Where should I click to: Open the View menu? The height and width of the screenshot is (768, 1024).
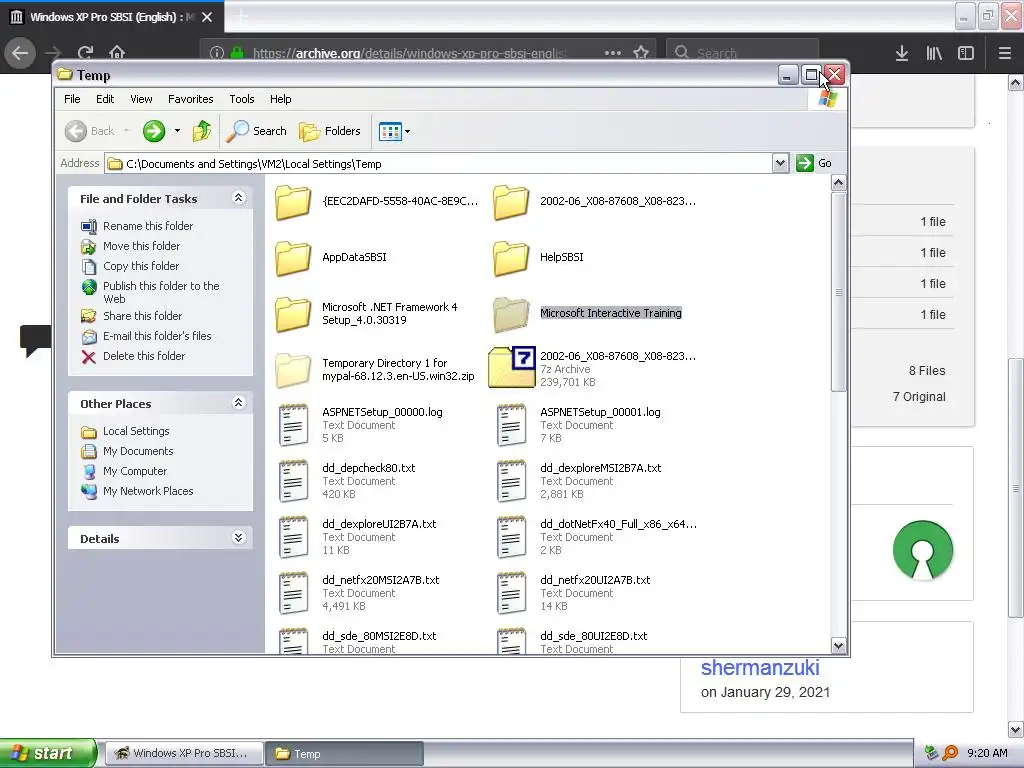(141, 99)
